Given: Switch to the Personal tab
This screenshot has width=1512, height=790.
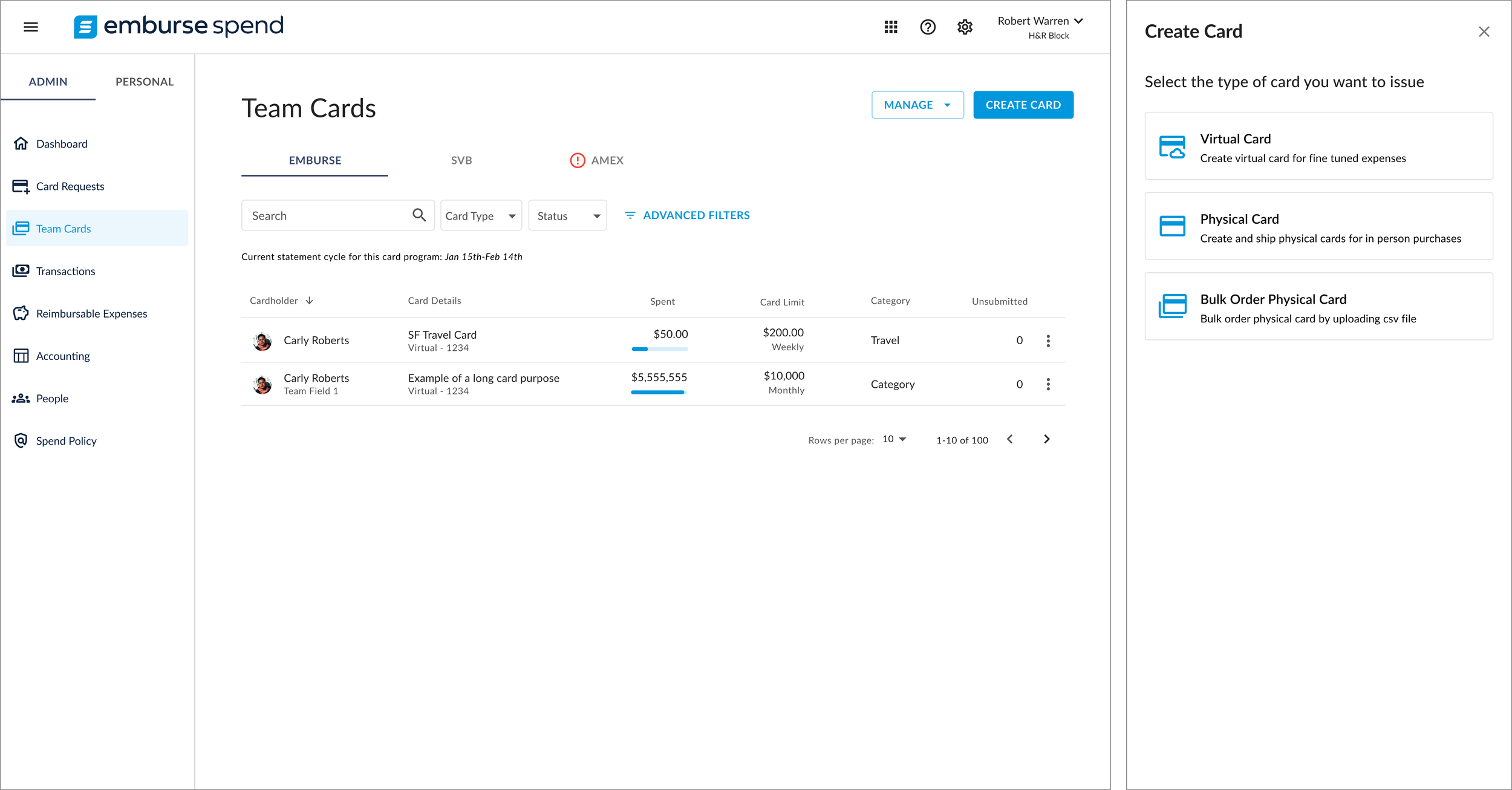Looking at the screenshot, I should point(144,82).
